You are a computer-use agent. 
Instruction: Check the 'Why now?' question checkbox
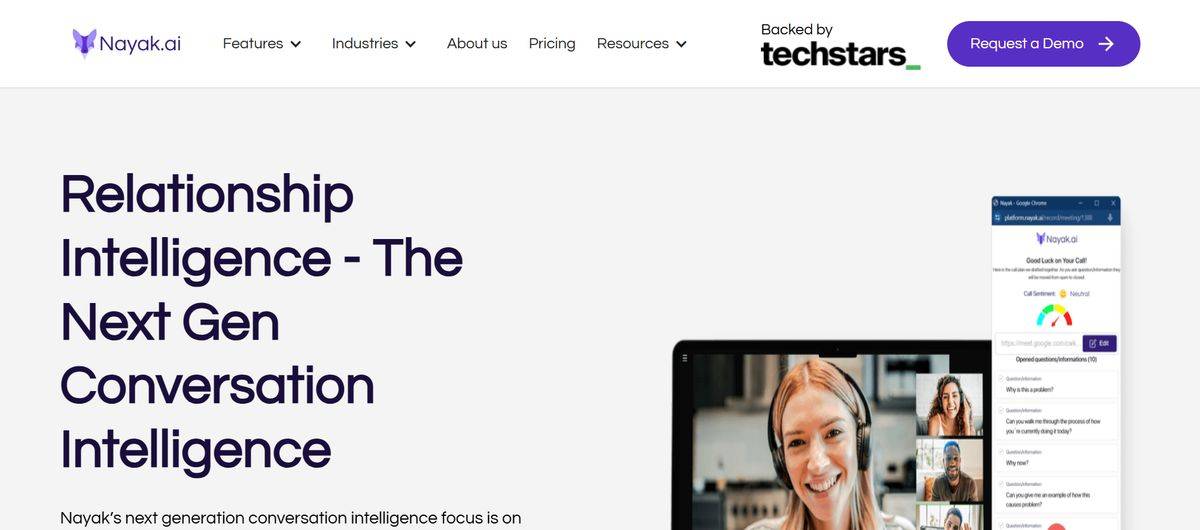(1001, 452)
